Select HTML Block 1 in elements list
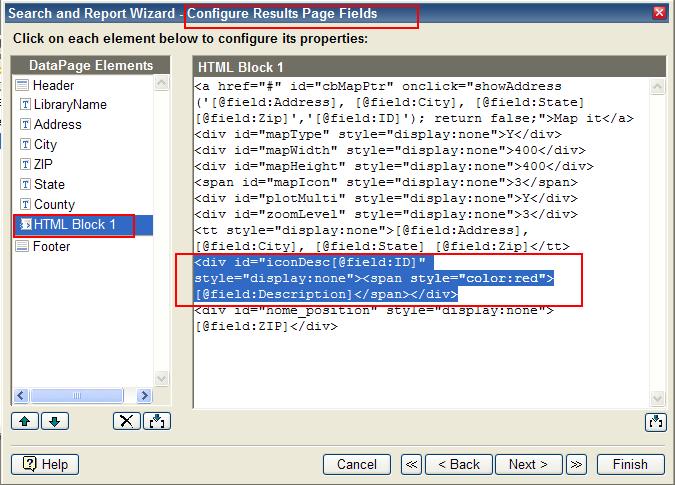Screen dimensions: 675x485 [83, 225]
